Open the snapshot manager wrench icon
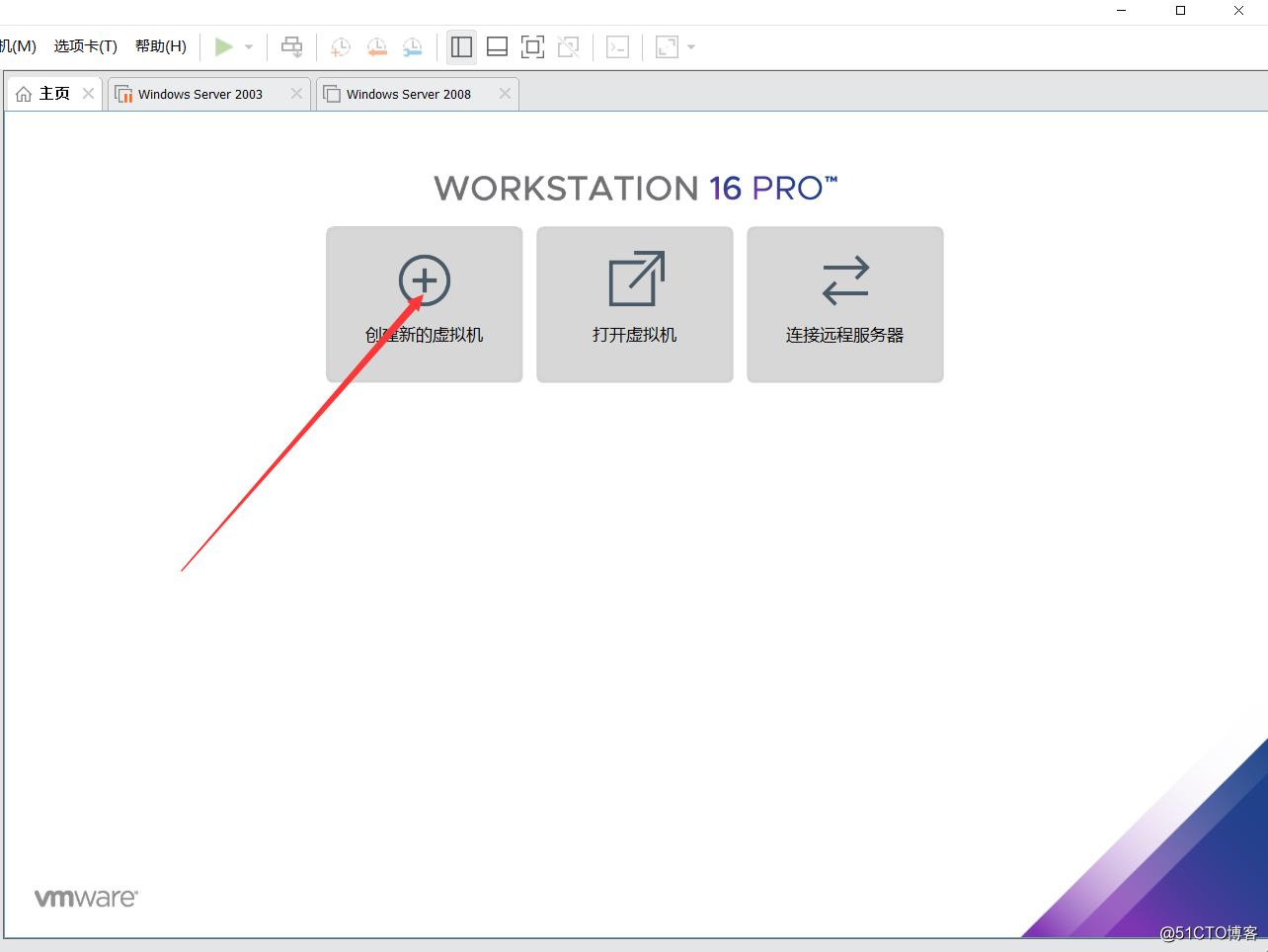Screen dimensions: 1268x952 [x=413, y=46]
